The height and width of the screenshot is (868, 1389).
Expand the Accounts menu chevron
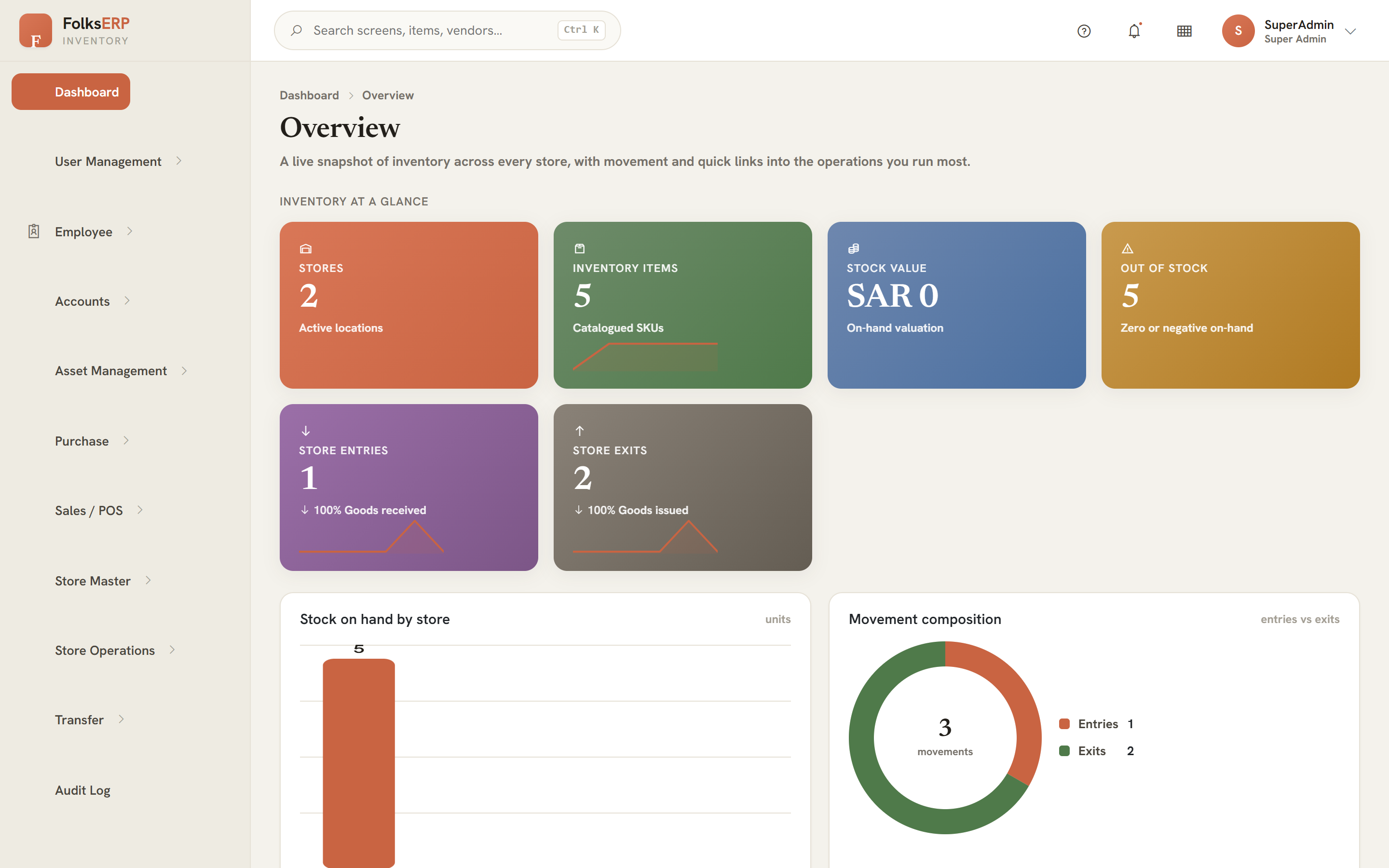(x=127, y=301)
